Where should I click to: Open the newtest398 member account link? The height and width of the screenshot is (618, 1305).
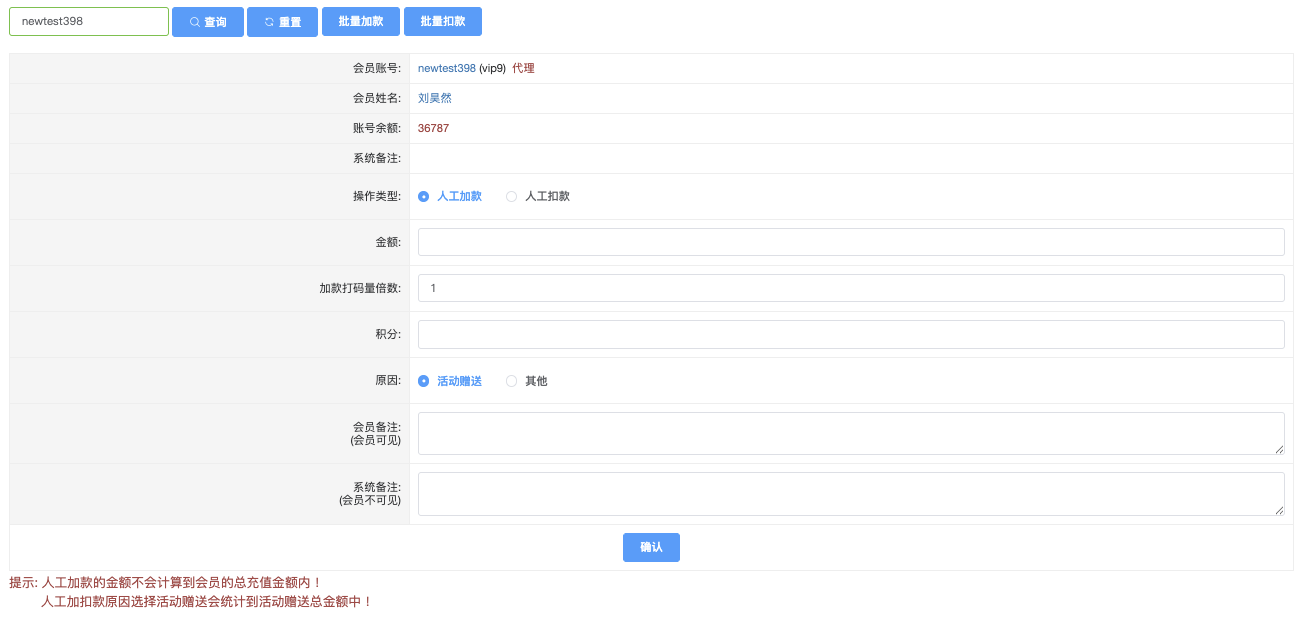446,68
